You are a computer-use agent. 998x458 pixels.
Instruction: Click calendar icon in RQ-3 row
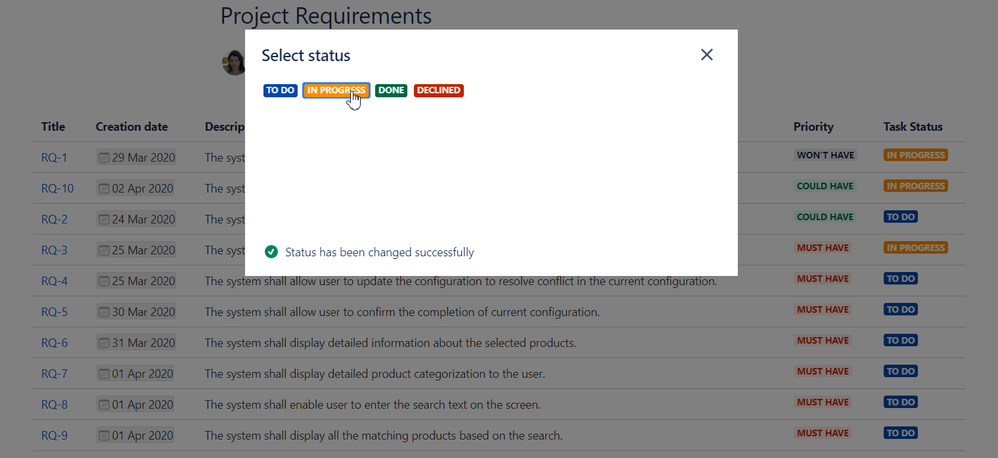pyautogui.click(x=104, y=250)
